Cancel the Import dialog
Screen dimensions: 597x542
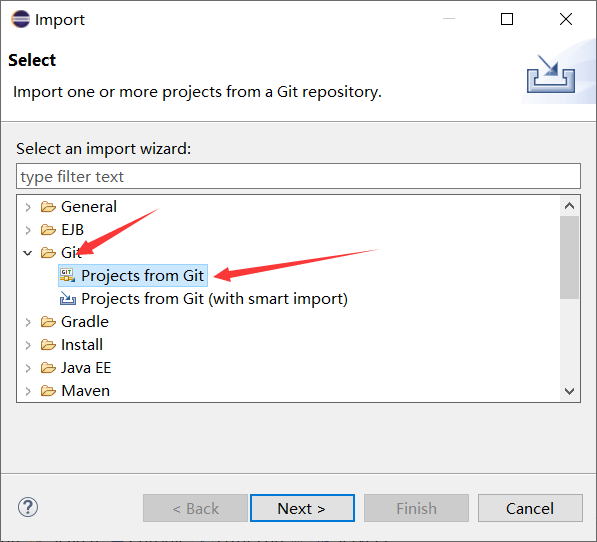point(530,508)
